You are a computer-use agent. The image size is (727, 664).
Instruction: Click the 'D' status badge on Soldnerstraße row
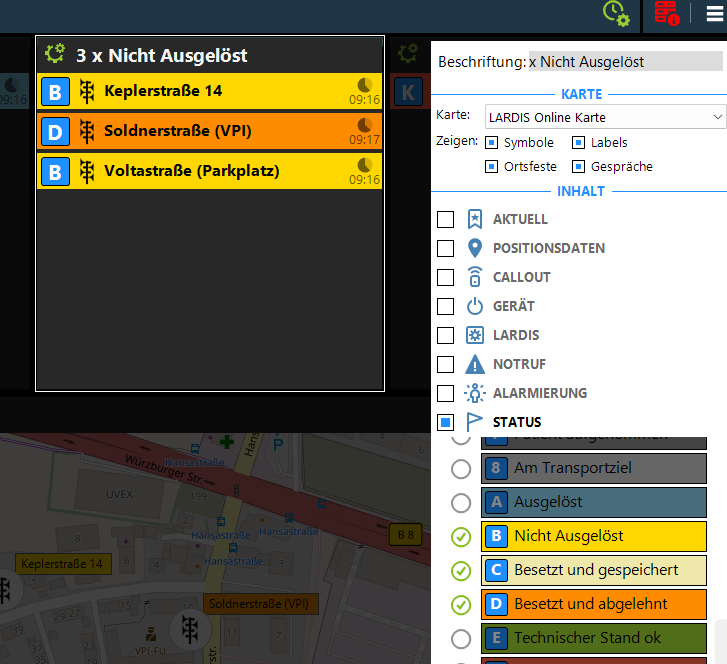(x=55, y=131)
